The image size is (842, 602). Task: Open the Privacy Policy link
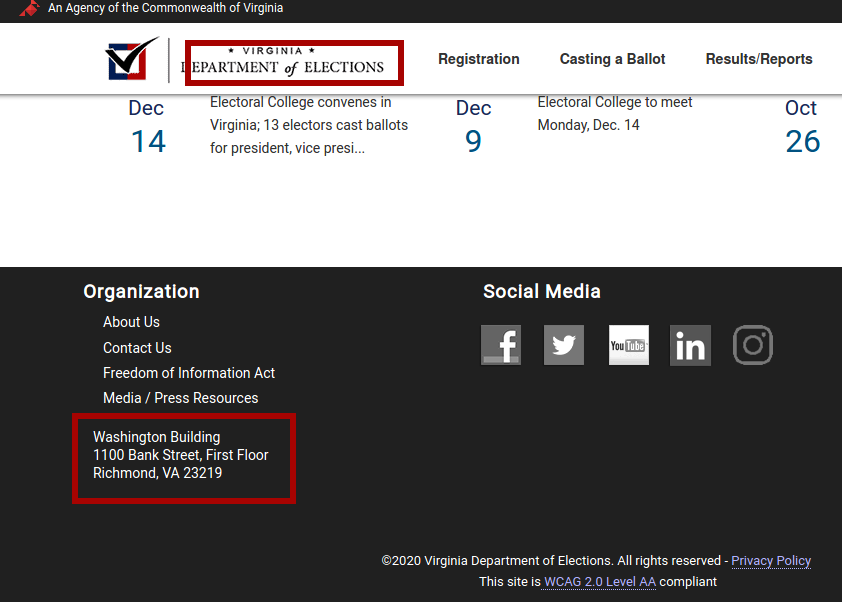(771, 561)
